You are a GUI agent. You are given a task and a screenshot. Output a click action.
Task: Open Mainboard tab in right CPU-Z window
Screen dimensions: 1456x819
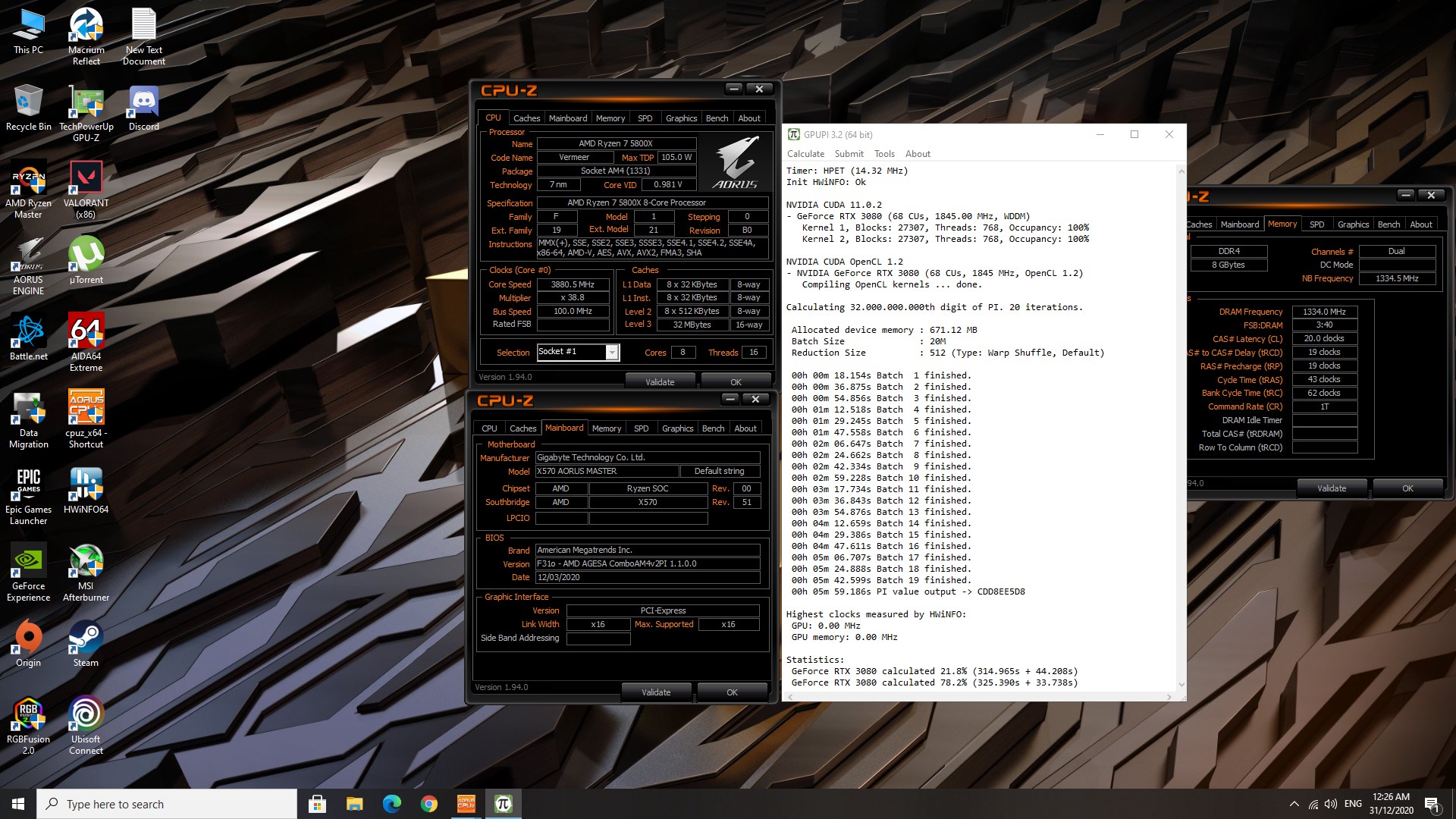(x=1239, y=224)
